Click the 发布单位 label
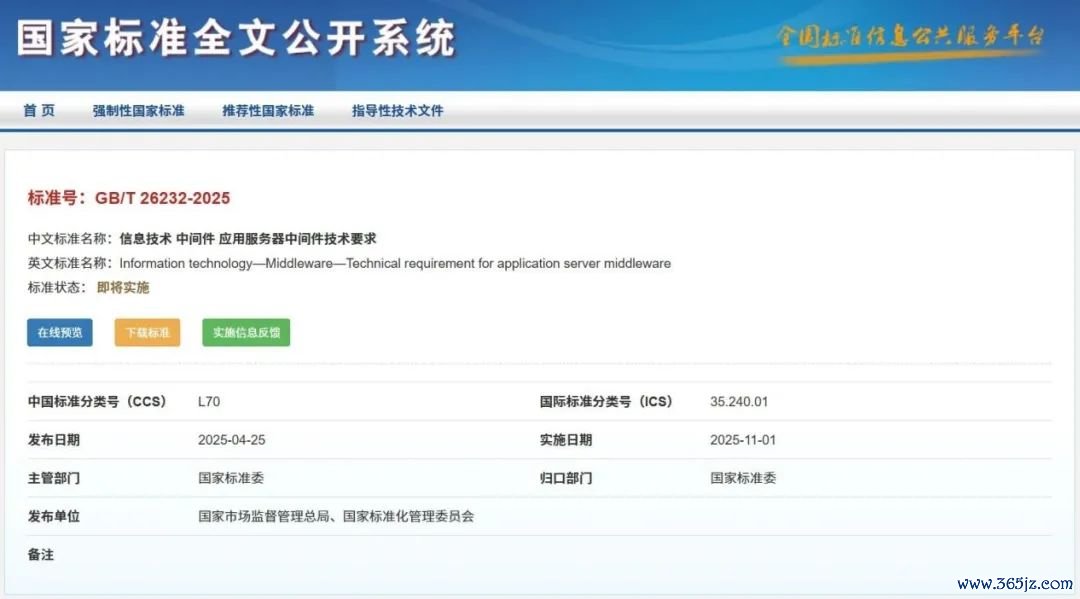Image resolution: width=1080 pixels, height=599 pixels. pos(54,516)
